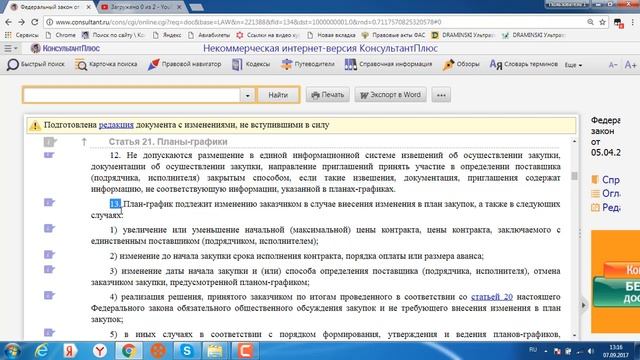The image size is (640, 360).
Task: Click the document scrollbar thumb
Action: coord(574,176)
